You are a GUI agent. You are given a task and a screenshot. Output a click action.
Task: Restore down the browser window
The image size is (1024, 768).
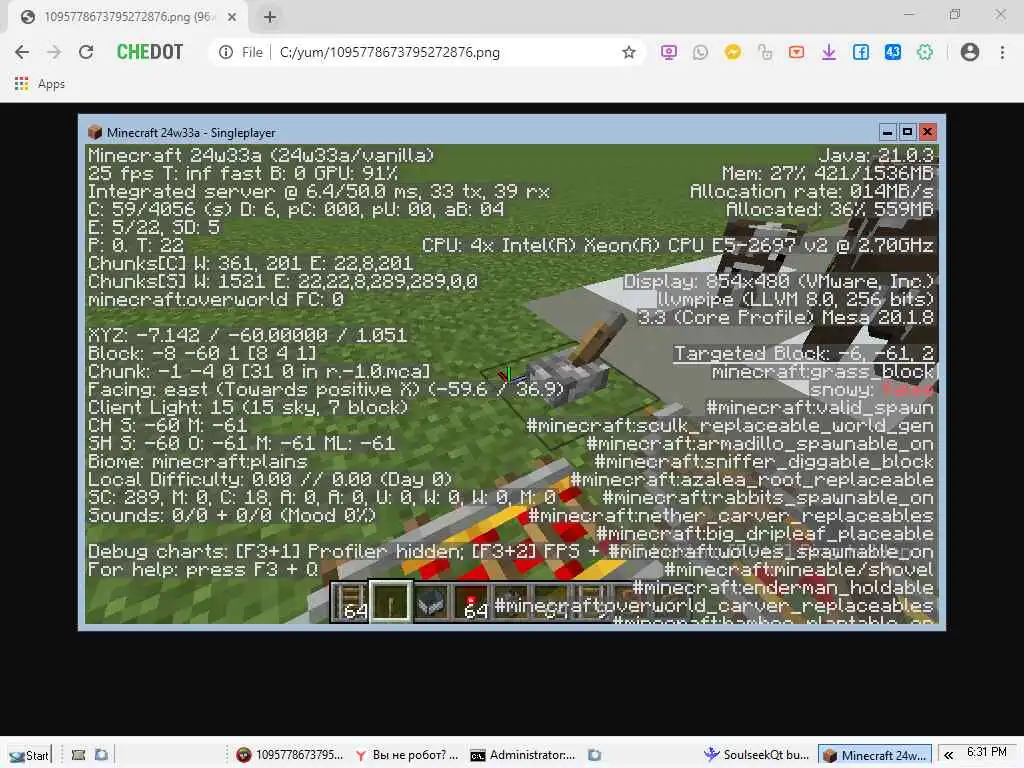point(954,14)
